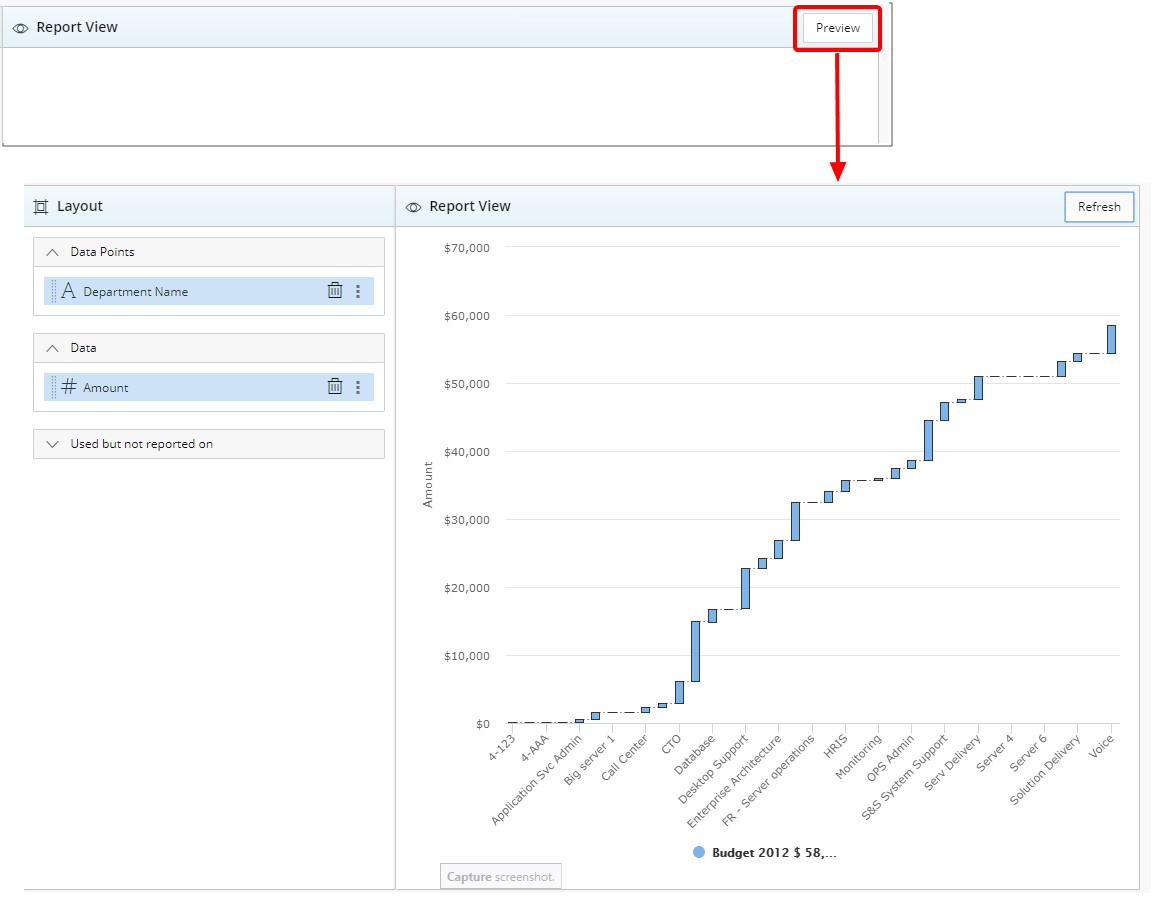Image resolution: width=1163 pixels, height=905 pixels.
Task: Click the Voice waterfall bar
Action: tap(1111, 339)
